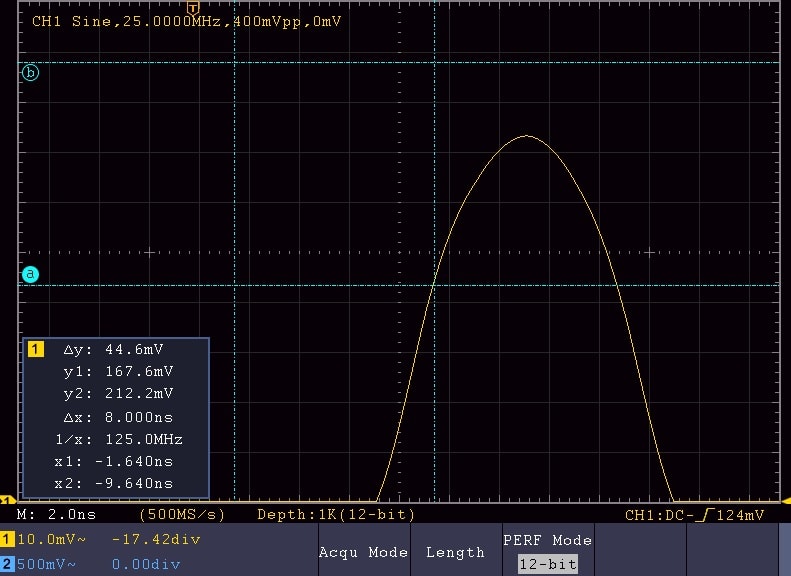
Task: Click the peak of the yellow sine waveform
Action: click(526, 136)
